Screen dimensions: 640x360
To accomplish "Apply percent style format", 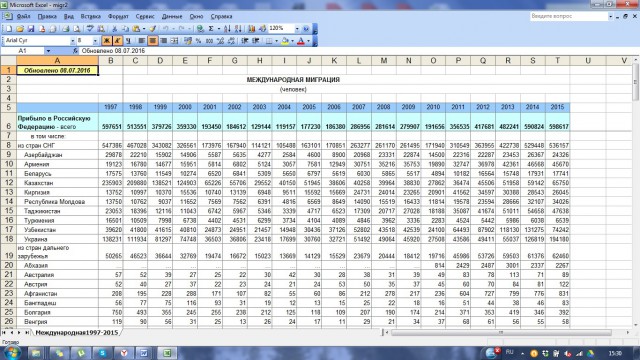I will 198,40.
